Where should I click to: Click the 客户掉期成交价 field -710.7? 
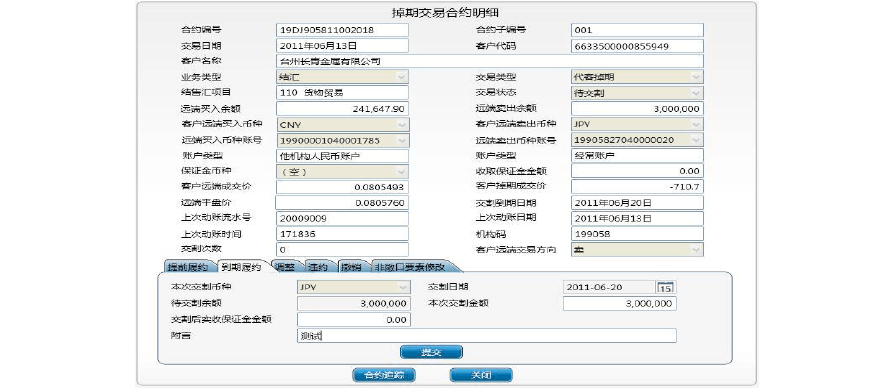click(x=637, y=187)
